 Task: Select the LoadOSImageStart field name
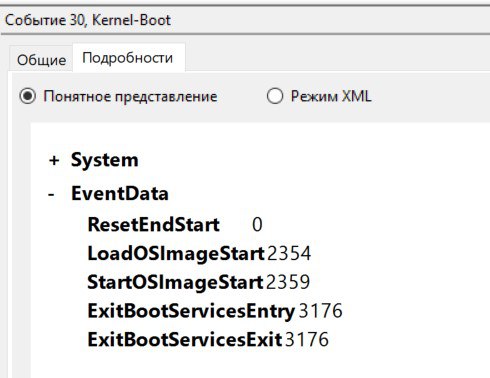(176, 253)
